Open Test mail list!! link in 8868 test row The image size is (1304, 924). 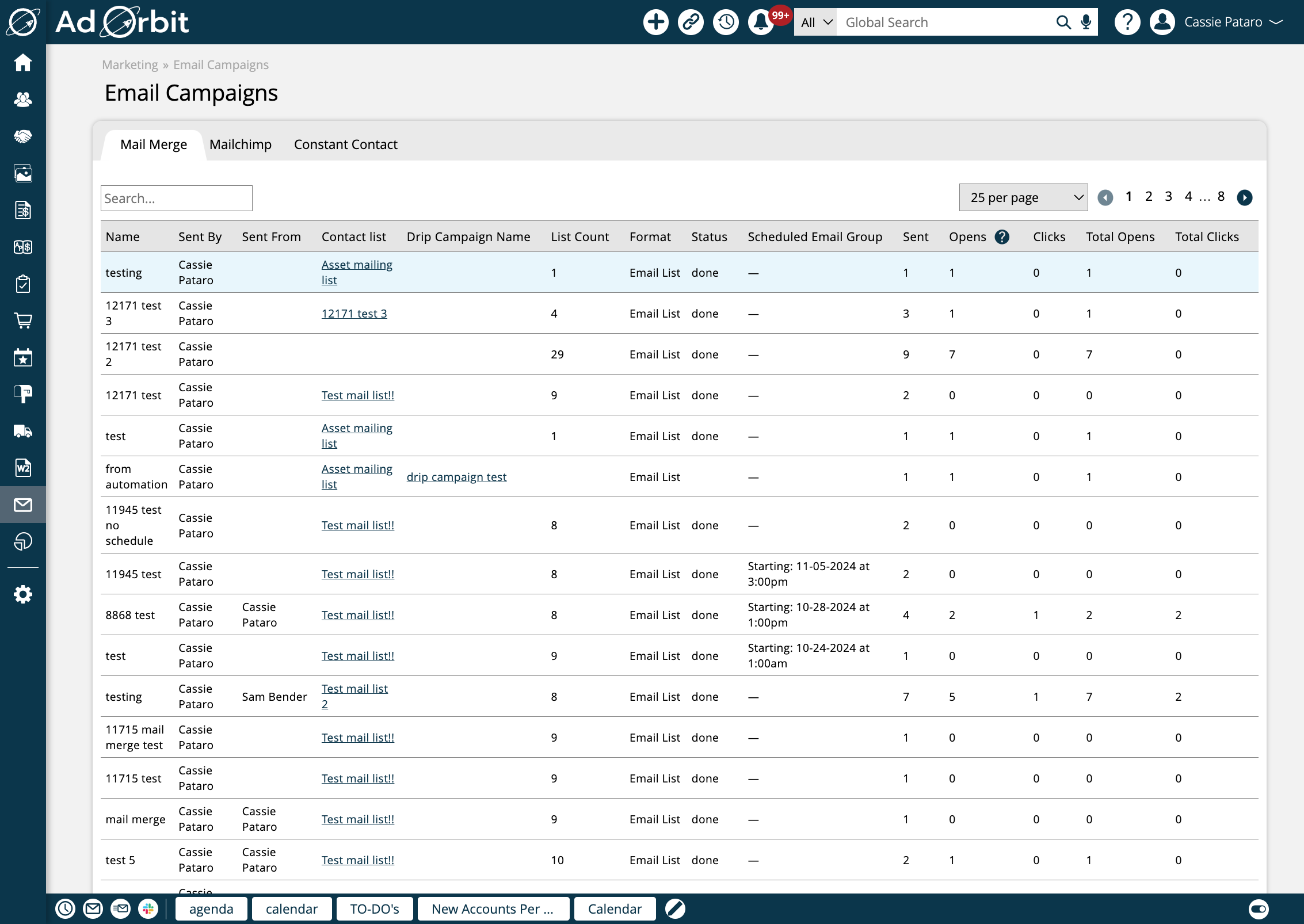(x=358, y=615)
